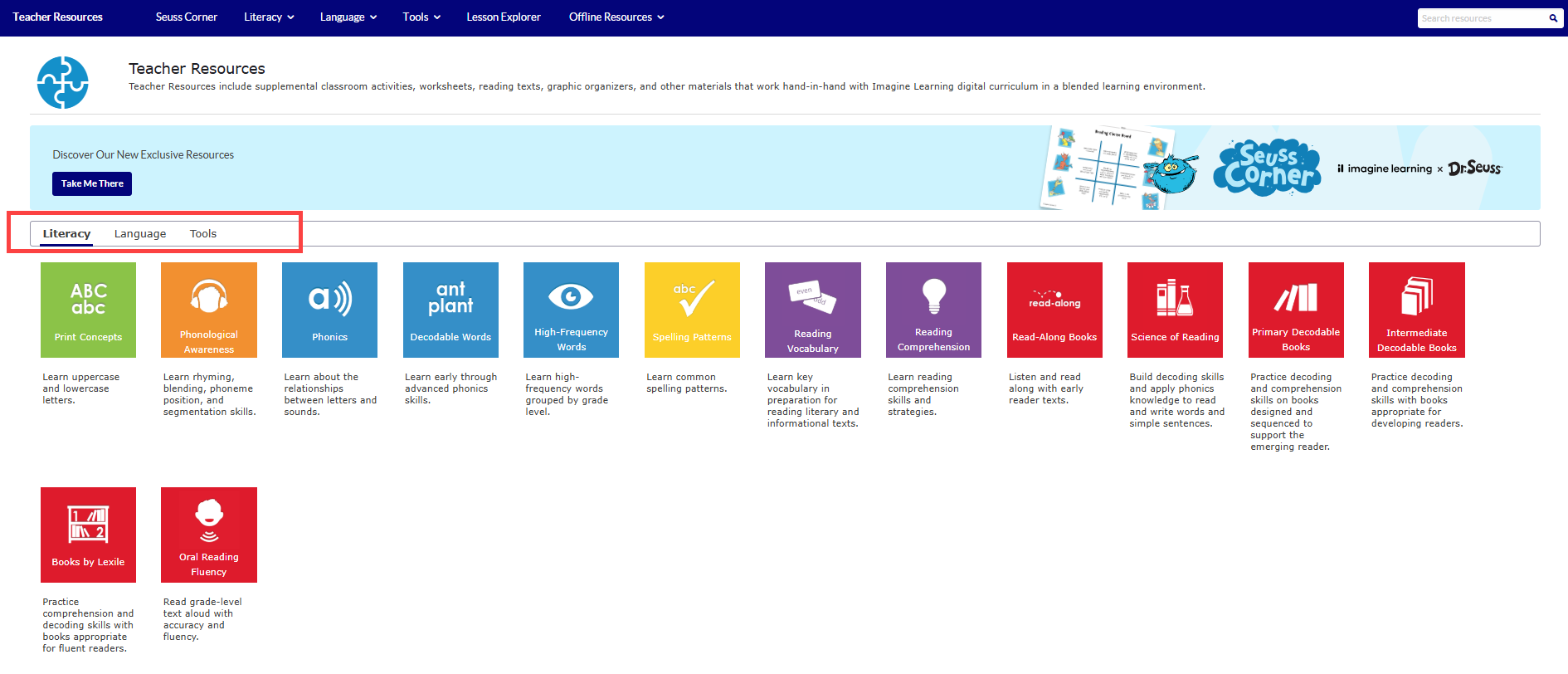1568x674 pixels.
Task: Open the Books by Lexile tile
Action: [x=88, y=535]
